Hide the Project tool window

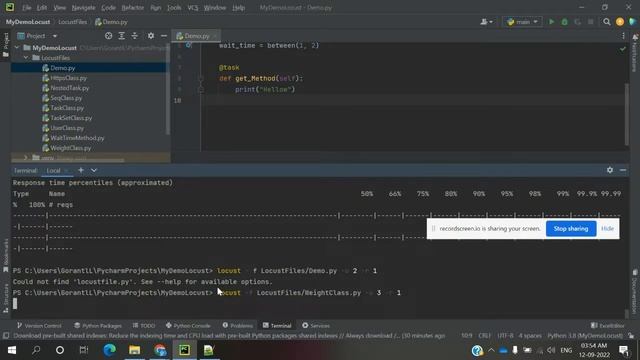pyautogui.click(x=164, y=36)
